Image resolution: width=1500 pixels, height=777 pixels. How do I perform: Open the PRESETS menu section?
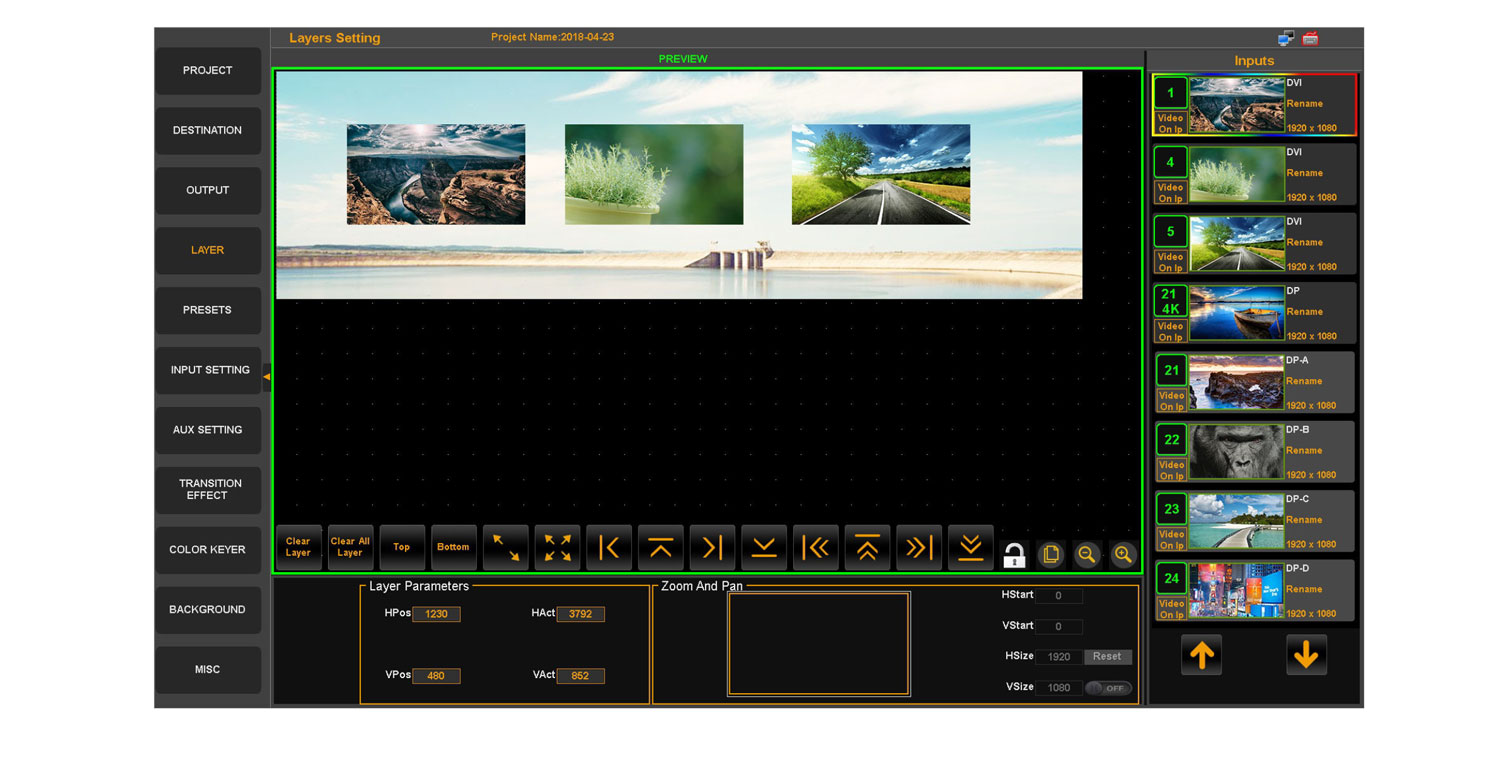coord(207,310)
